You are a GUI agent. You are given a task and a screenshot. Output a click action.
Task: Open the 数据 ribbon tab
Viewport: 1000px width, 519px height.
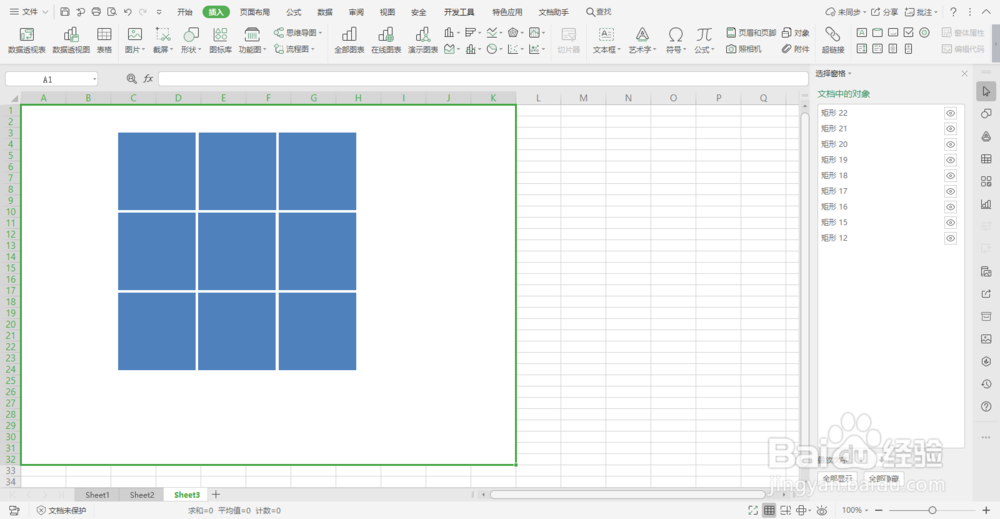tap(325, 12)
